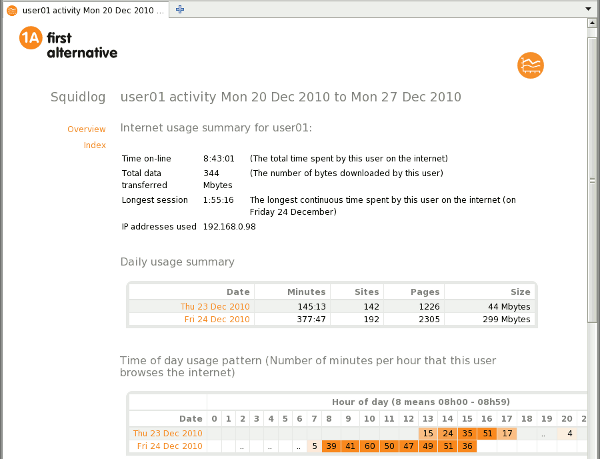
Task: Click the vertical scrollbar thumb
Action: click(x=592, y=180)
